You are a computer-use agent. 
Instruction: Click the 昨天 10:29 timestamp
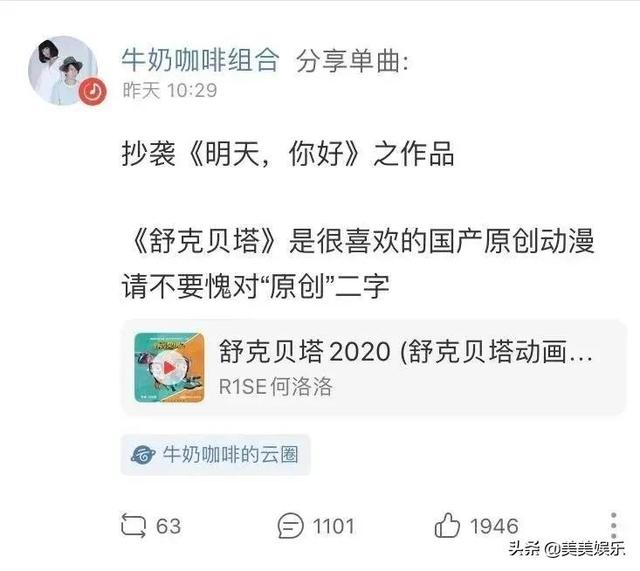[x=170, y=90]
